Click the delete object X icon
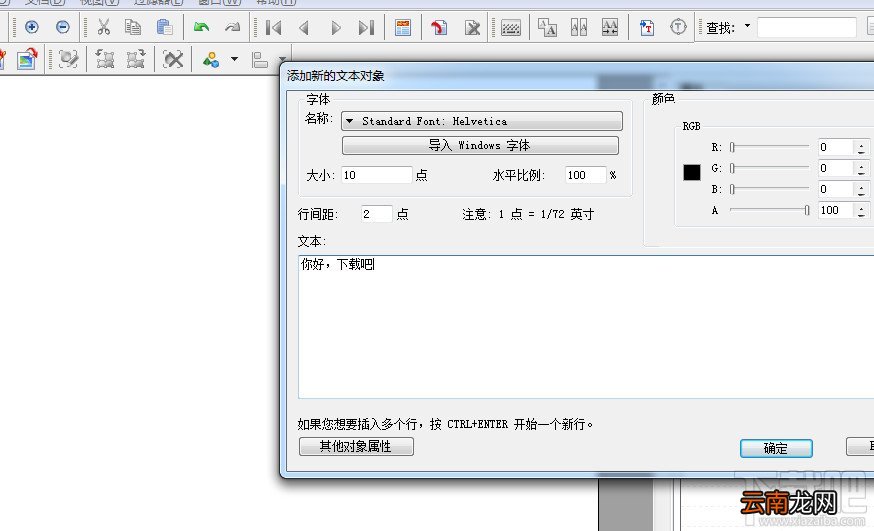This screenshot has height=531, width=874. pos(173,59)
